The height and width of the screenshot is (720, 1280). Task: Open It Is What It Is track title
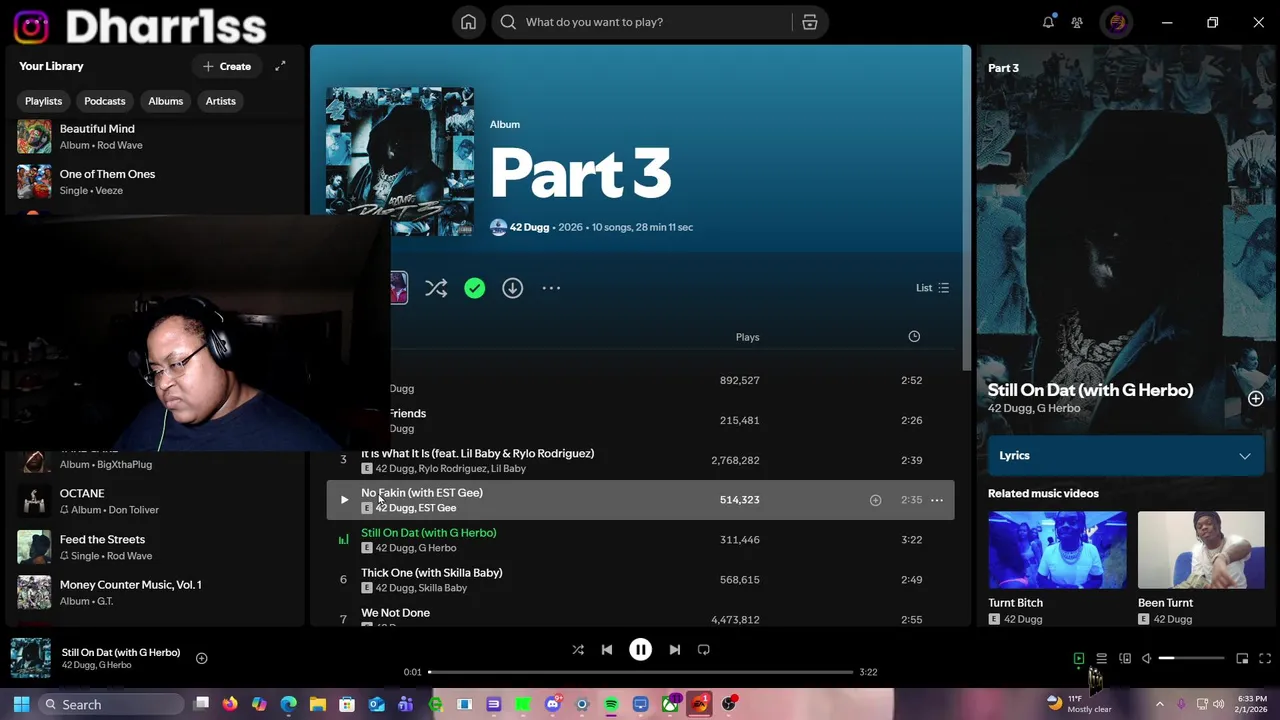(x=477, y=453)
